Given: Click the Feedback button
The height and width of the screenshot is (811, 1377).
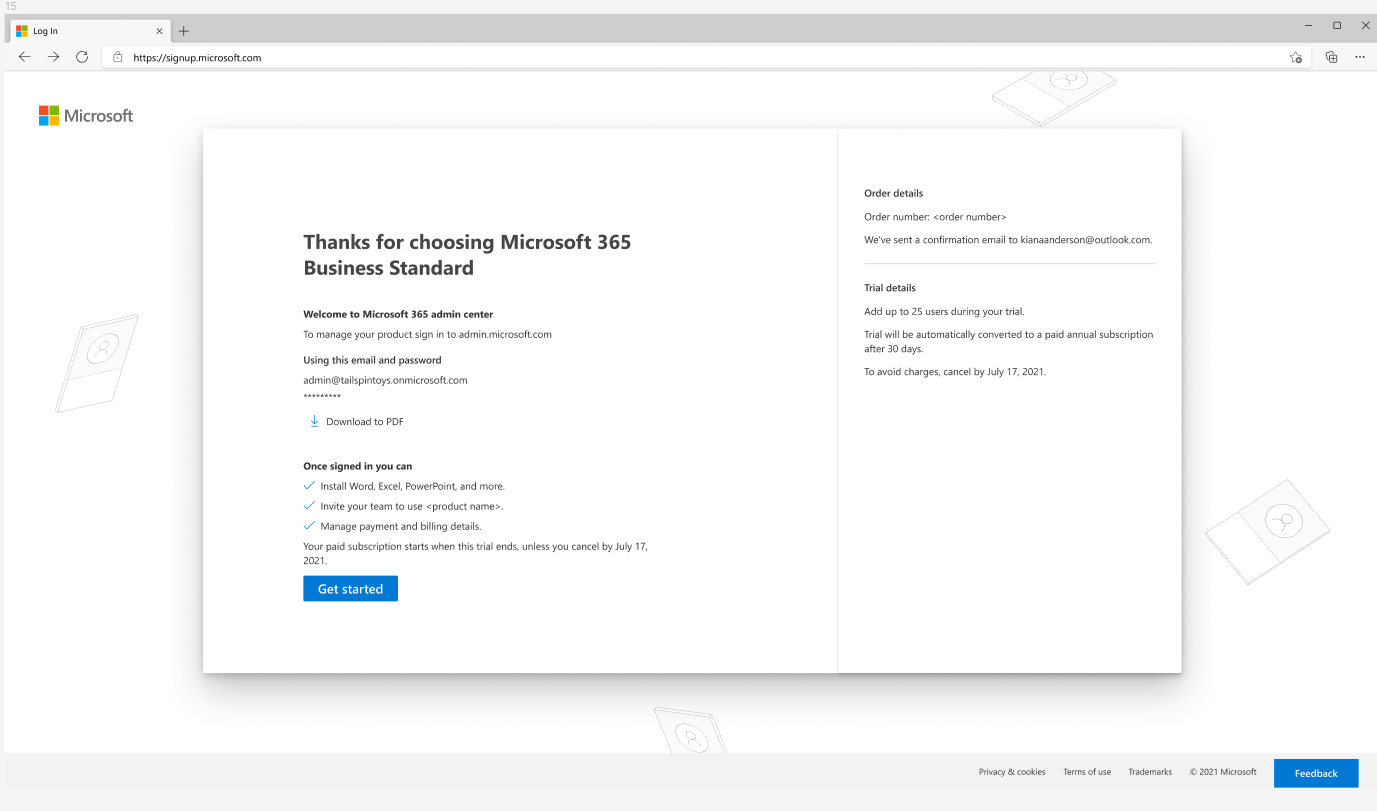Looking at the screenshot, I should [x=1316, y=773].
